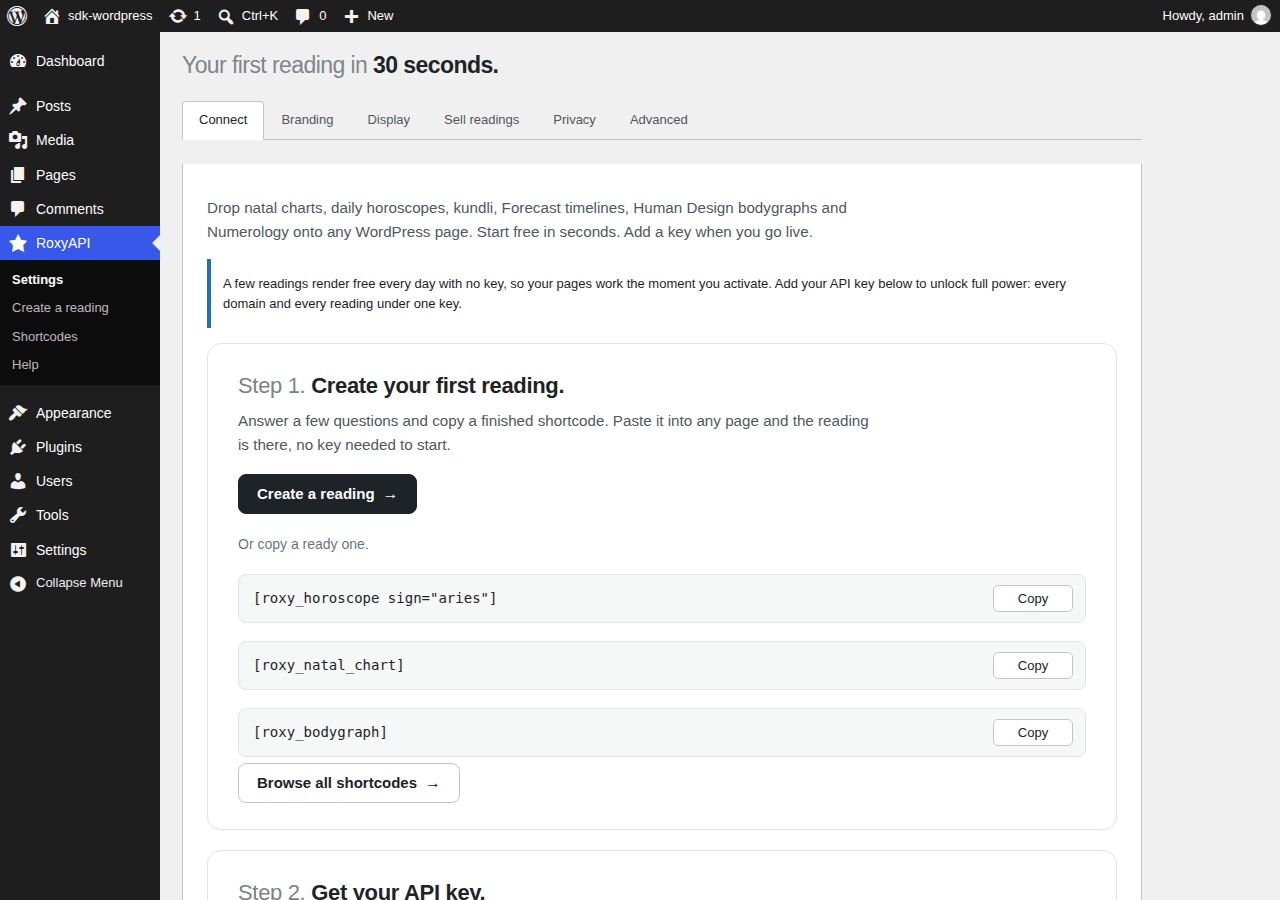Viewport: 1280px width, 900px height.
Task: Click the Pages icon in sidebar
Action: pos(18,175)
